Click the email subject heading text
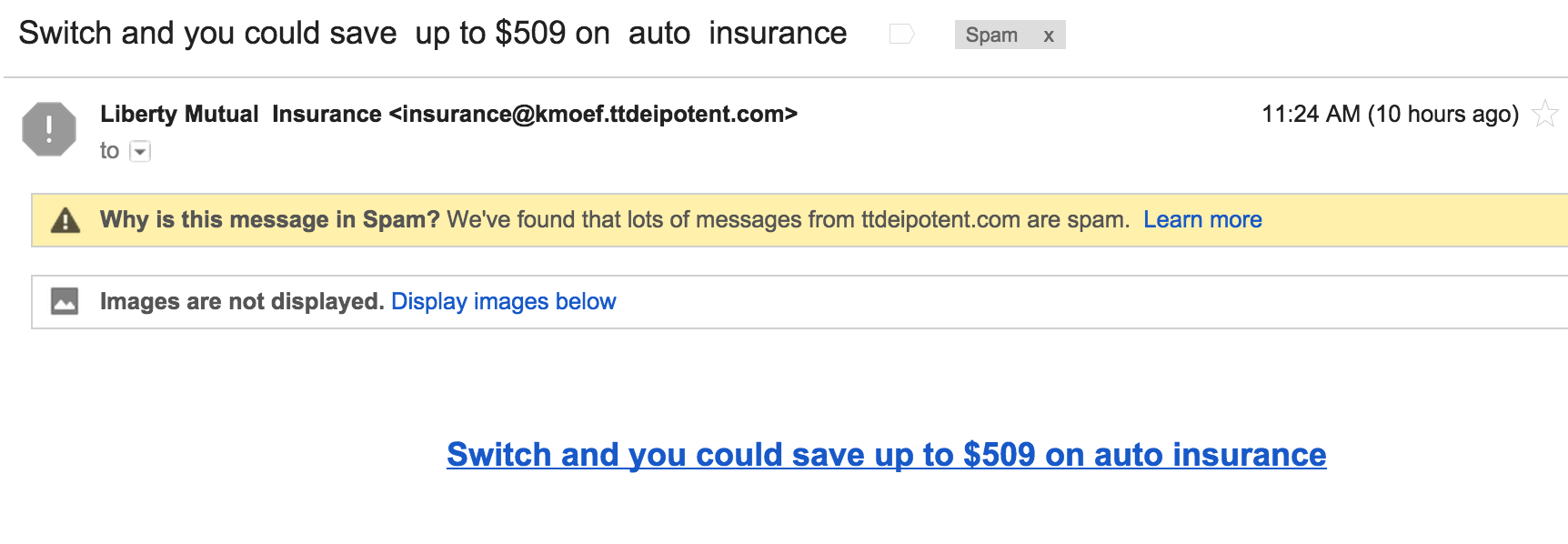 (x=433, y=33)
